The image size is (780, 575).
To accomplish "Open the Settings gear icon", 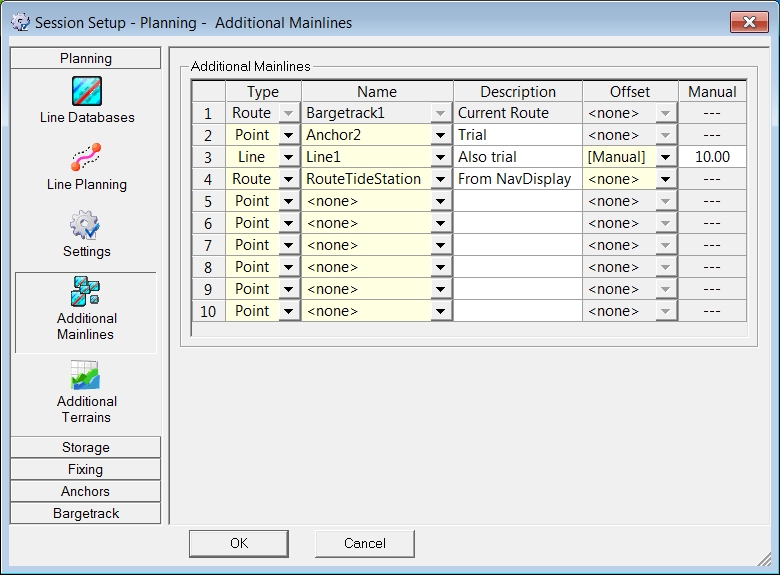I will [86, 225].
